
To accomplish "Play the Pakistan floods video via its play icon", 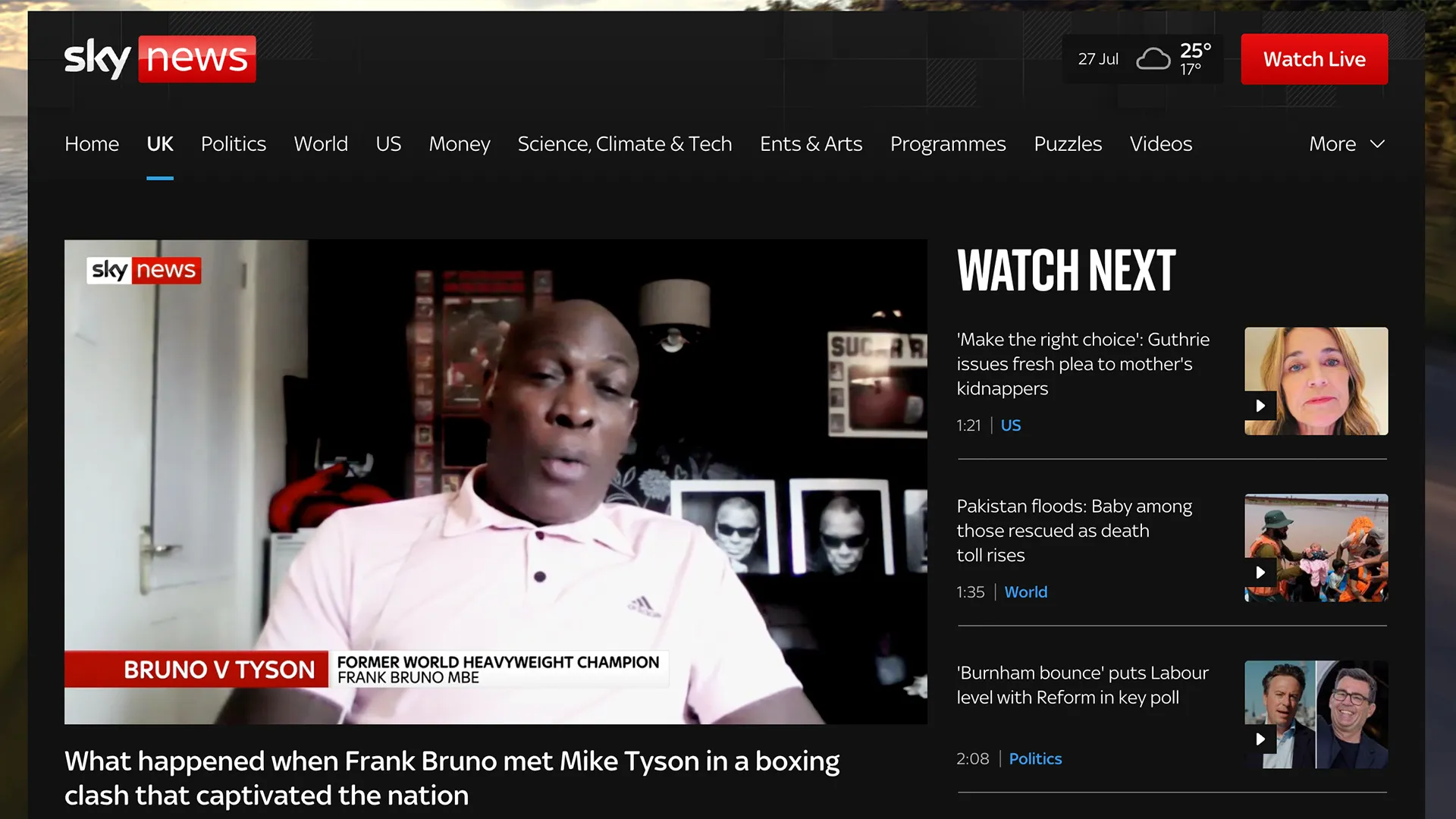I will (1260, 573).
